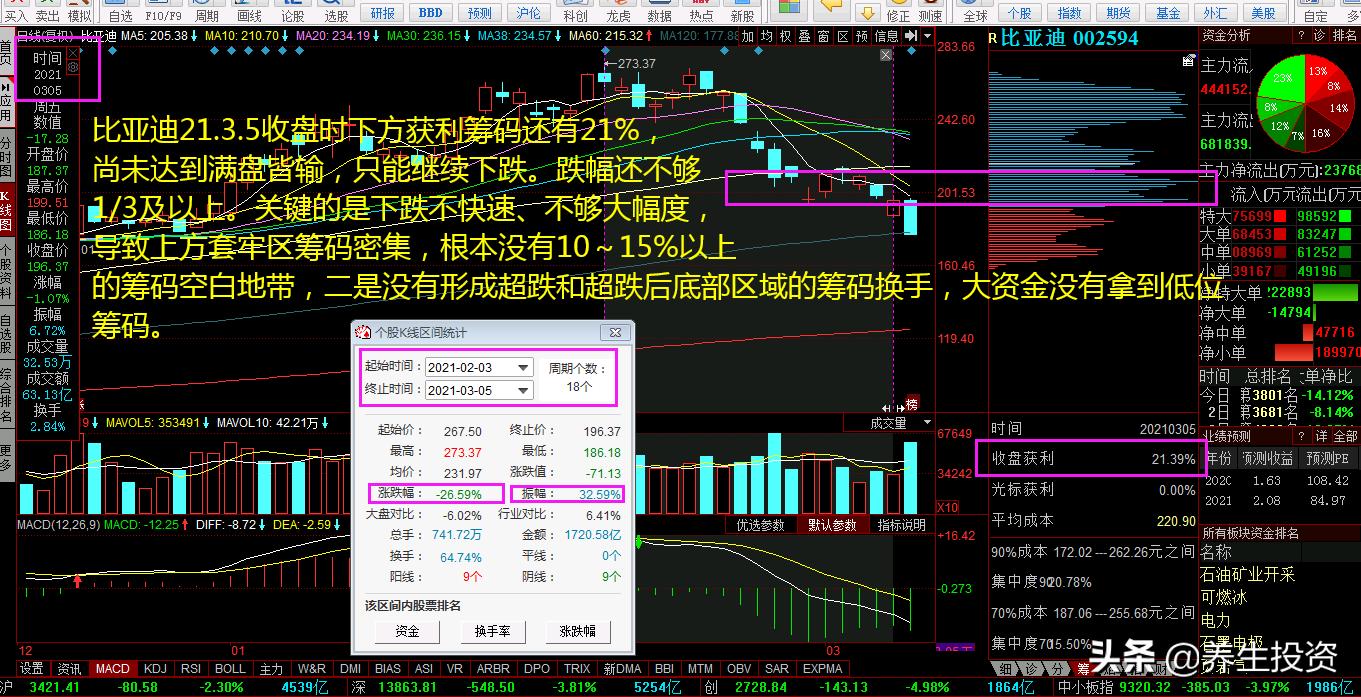Open the 热点 hotspot icon
Screen dimensions: 1361x697
click(701, 11)
